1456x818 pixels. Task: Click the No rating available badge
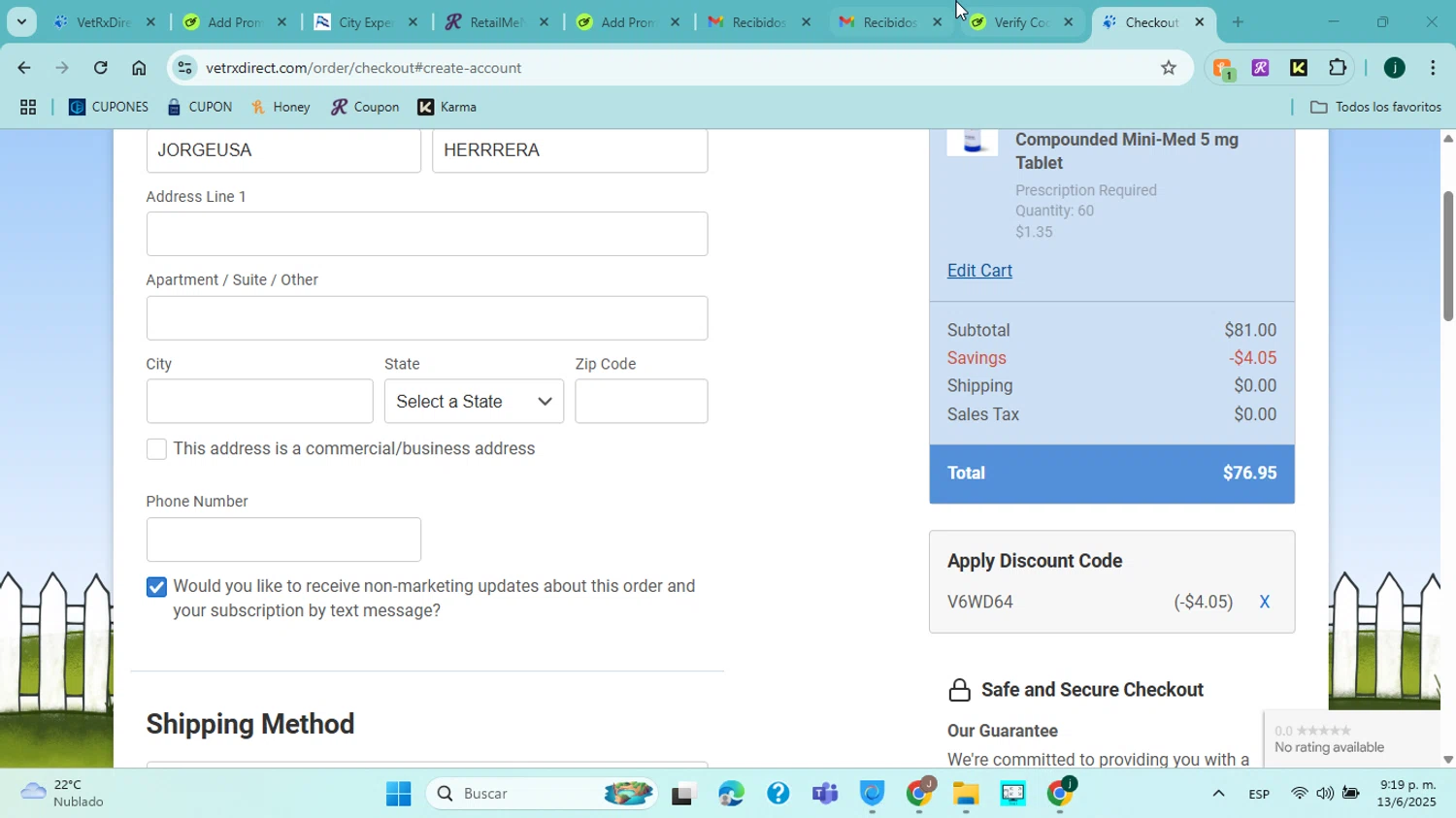click(x=1352, y=739)
